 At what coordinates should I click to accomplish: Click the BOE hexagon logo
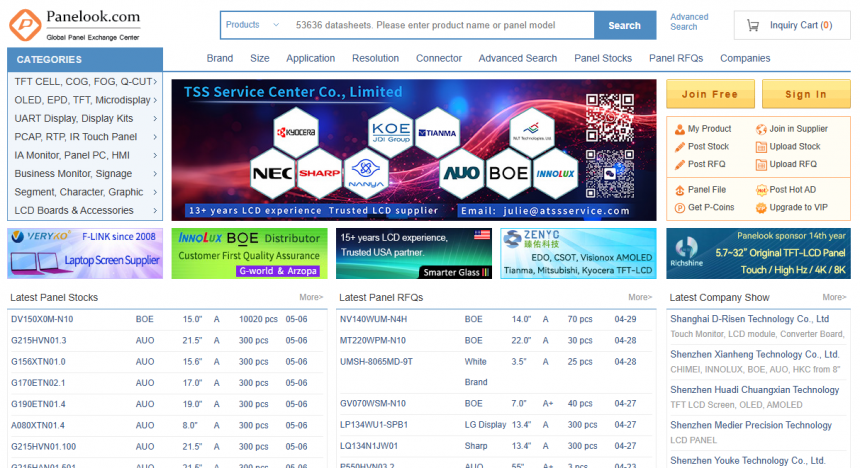tap(508, 173)
